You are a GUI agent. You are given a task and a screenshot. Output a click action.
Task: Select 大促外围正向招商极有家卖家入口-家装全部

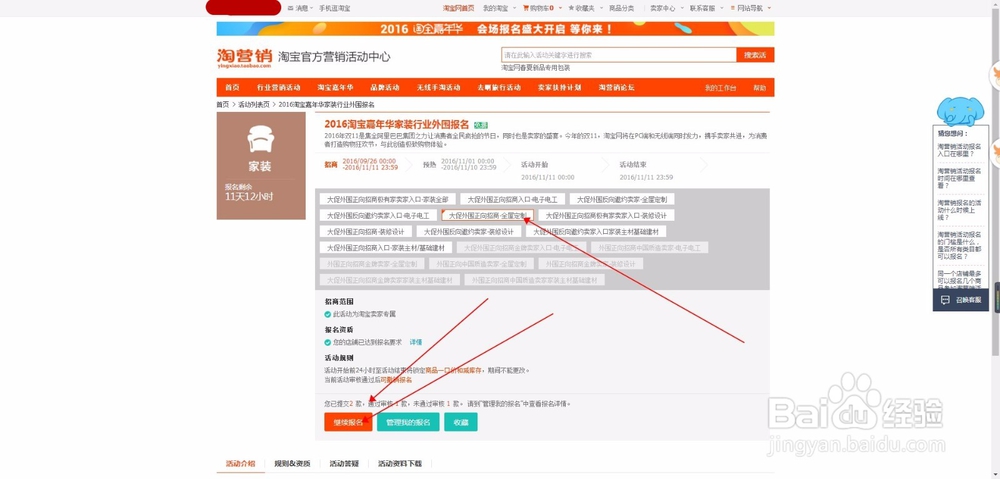click(388, 200)
